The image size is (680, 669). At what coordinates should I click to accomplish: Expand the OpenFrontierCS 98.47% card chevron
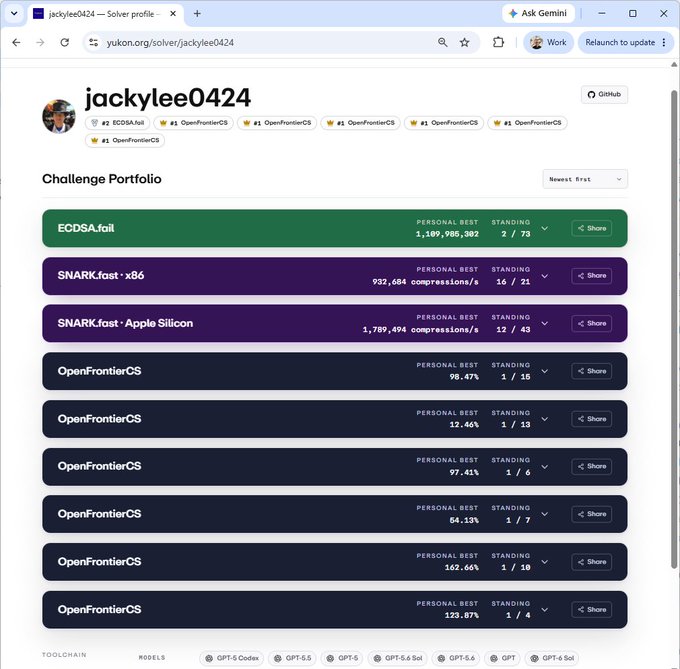[x=545, y=371]
